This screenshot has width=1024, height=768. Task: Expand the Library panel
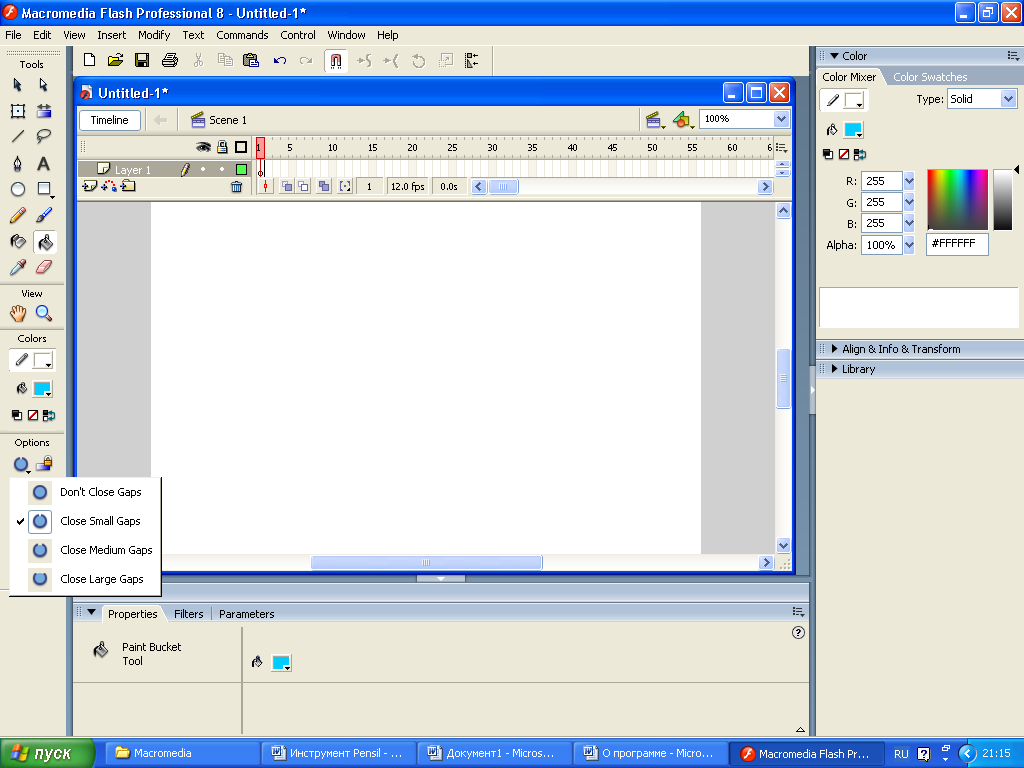835,369
